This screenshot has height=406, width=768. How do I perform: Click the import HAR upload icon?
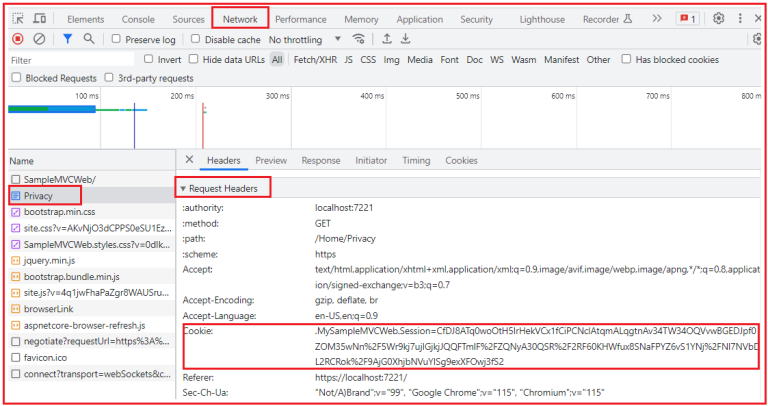[x=387, y=39]
